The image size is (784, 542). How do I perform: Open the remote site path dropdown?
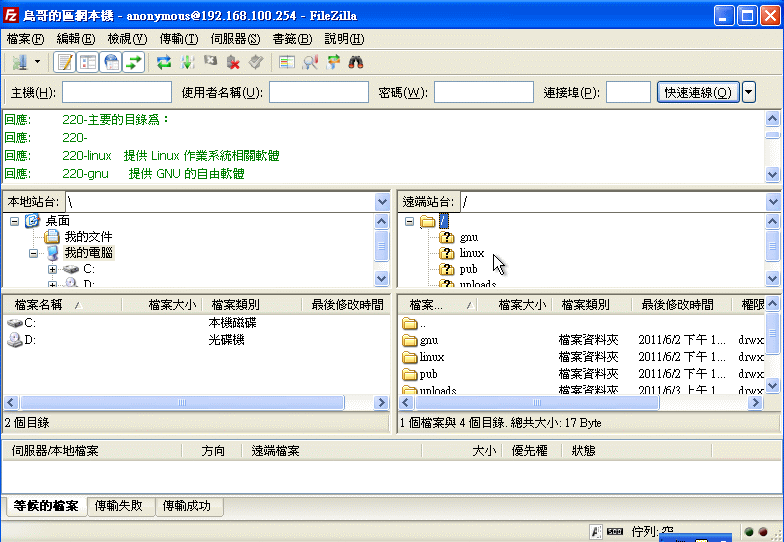[x=774, y=202]
